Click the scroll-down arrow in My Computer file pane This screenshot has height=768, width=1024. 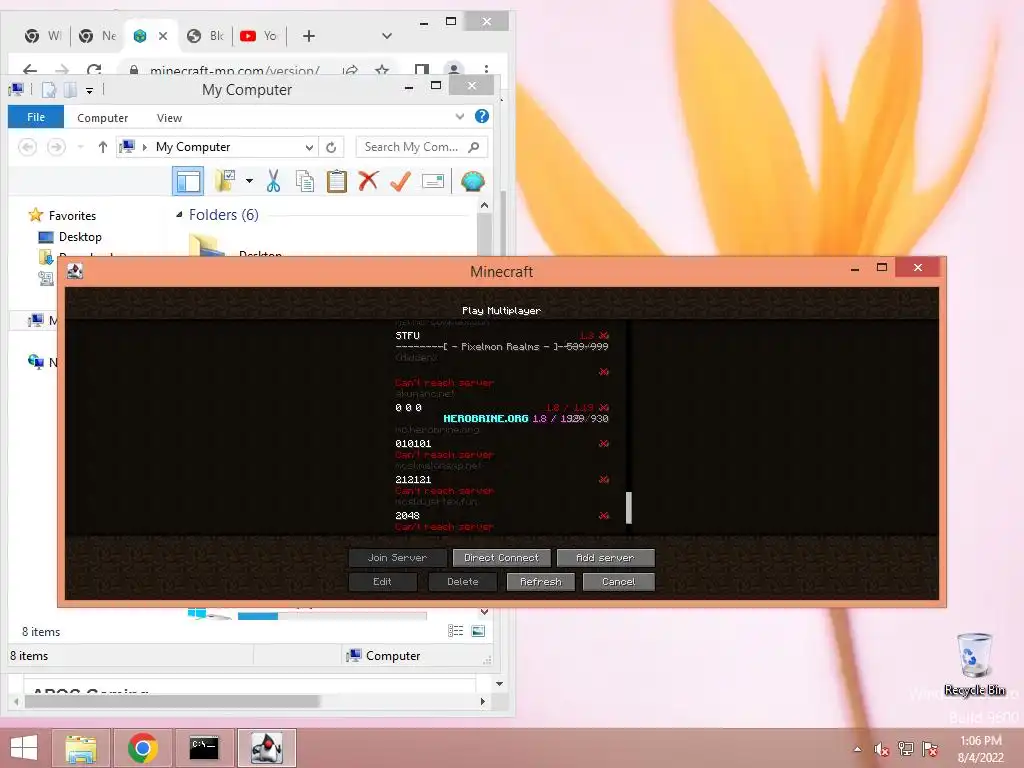point(484,612)
